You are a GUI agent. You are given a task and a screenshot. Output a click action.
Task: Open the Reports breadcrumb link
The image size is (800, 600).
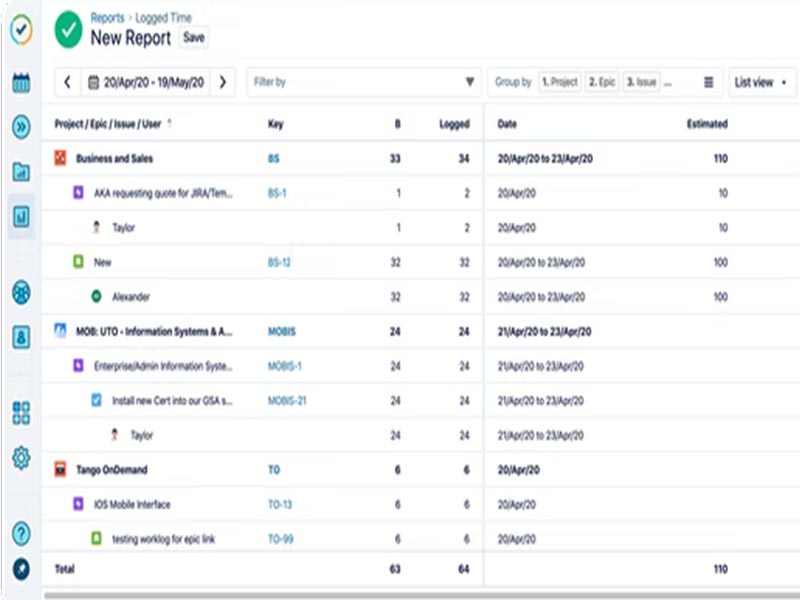coord(107,17)
